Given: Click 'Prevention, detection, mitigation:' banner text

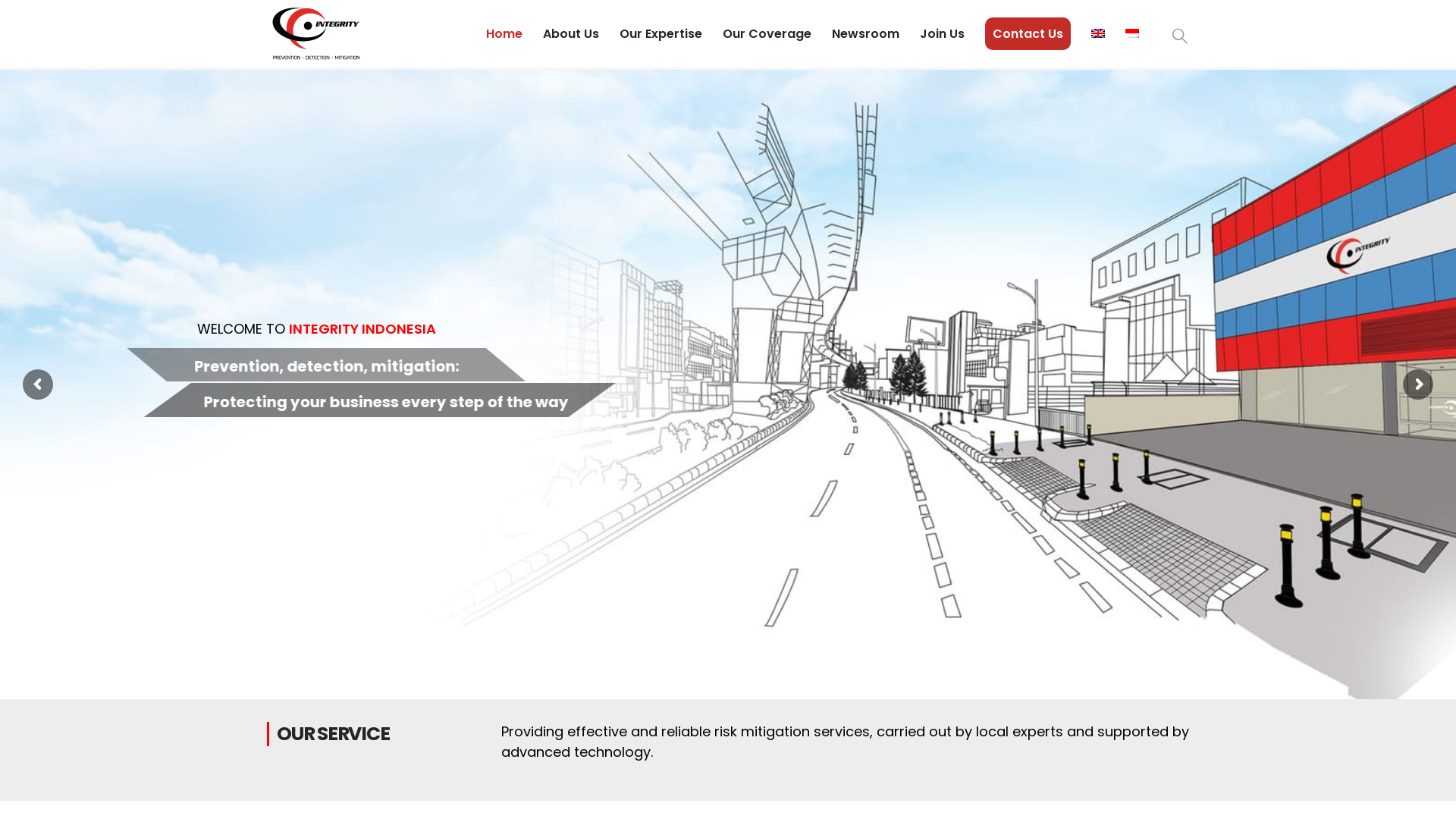Looking at the screenshot, I should click(x=327, y=366).
